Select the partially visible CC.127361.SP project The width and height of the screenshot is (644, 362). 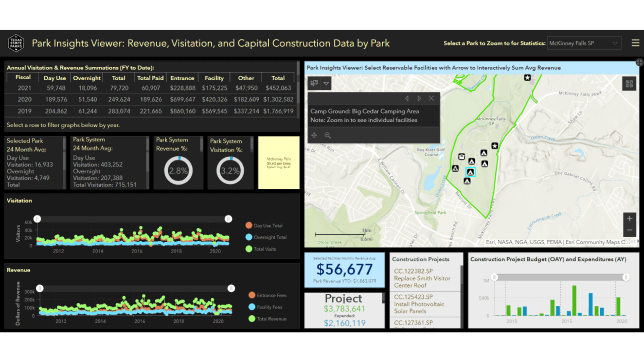pos(425,323)
